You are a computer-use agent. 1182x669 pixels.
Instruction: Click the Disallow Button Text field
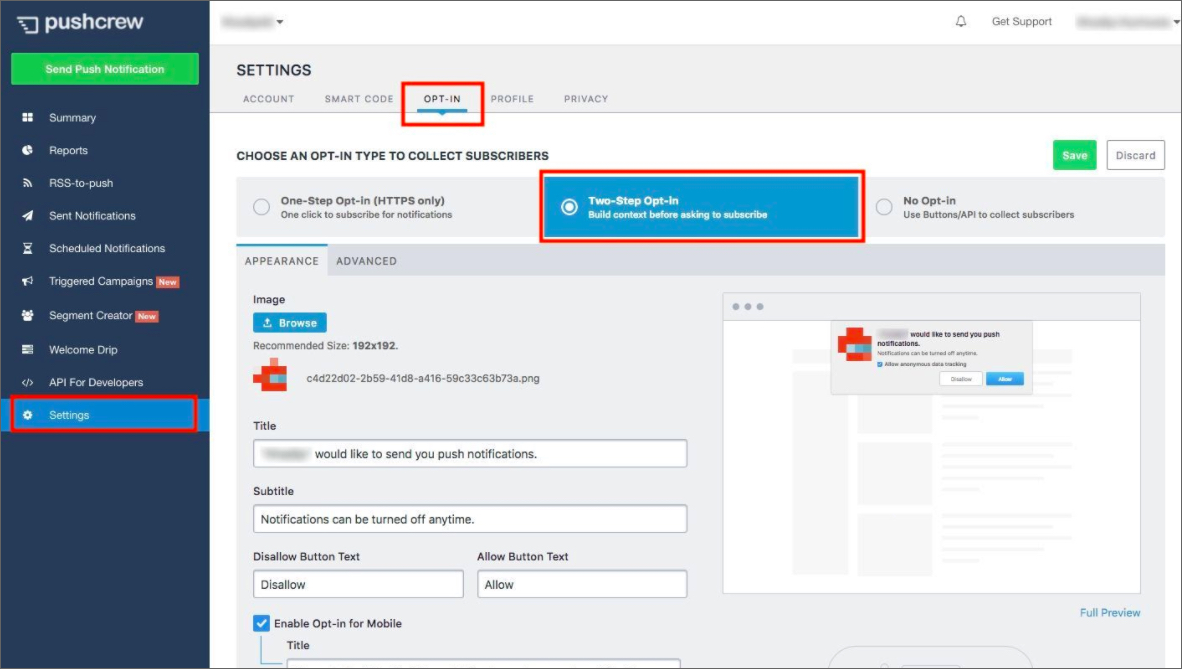358,584
